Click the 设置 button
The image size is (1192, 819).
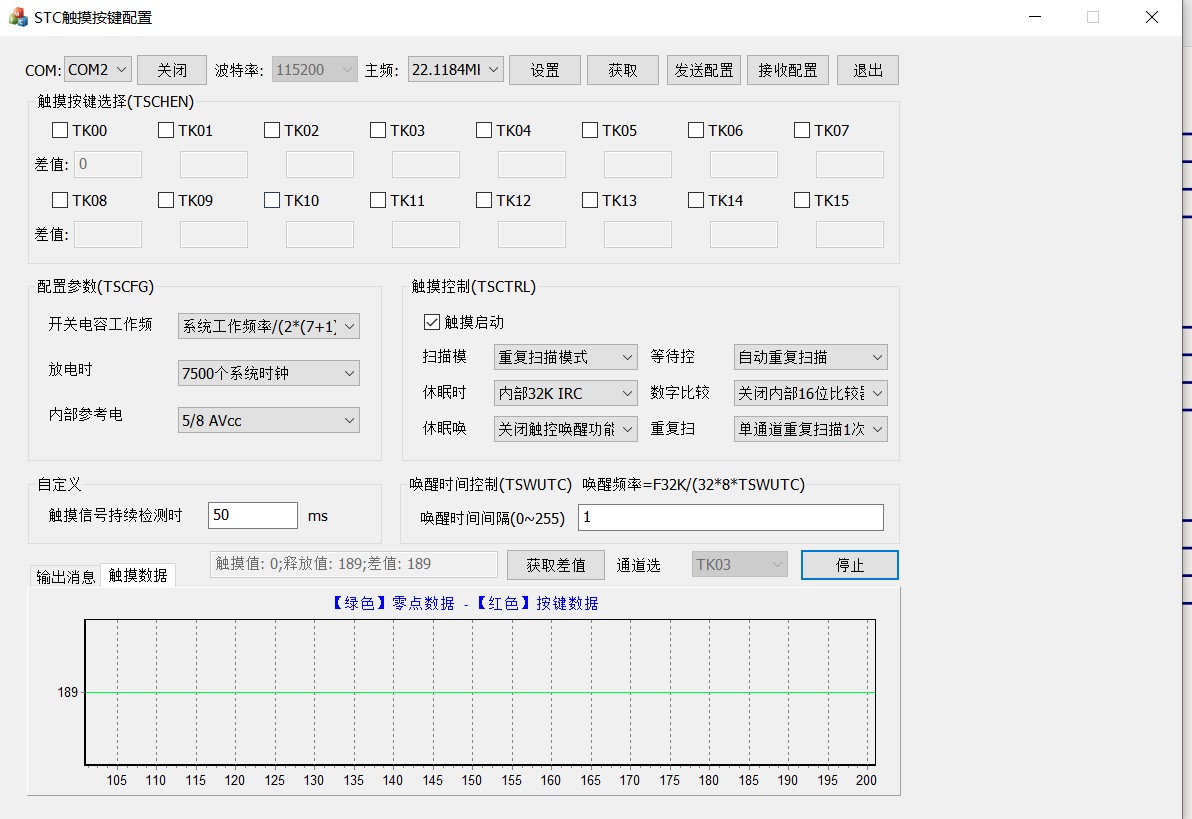[544, 69]
